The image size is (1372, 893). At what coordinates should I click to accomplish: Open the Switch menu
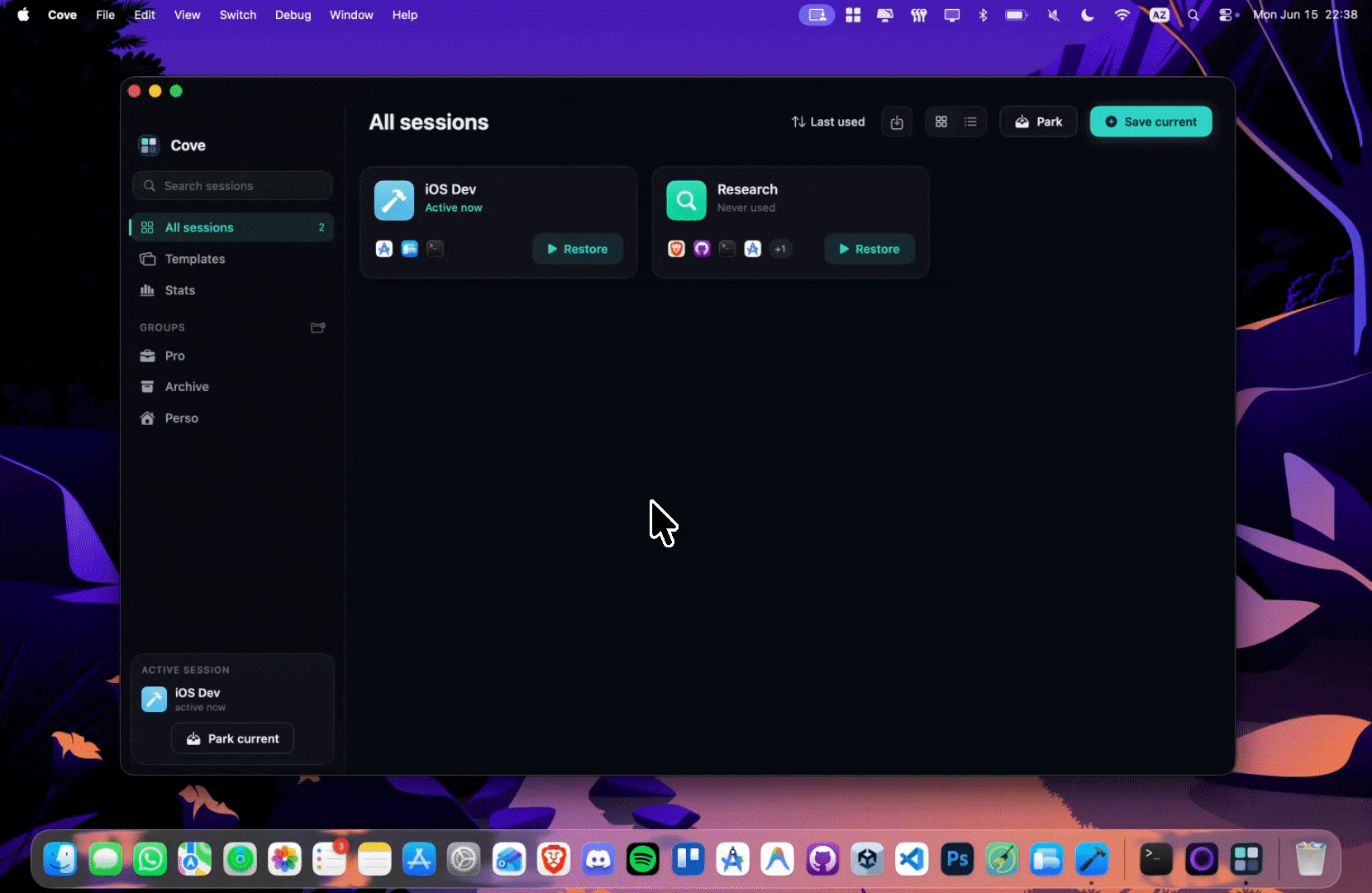pyautogui.click(x=238, y=15)
